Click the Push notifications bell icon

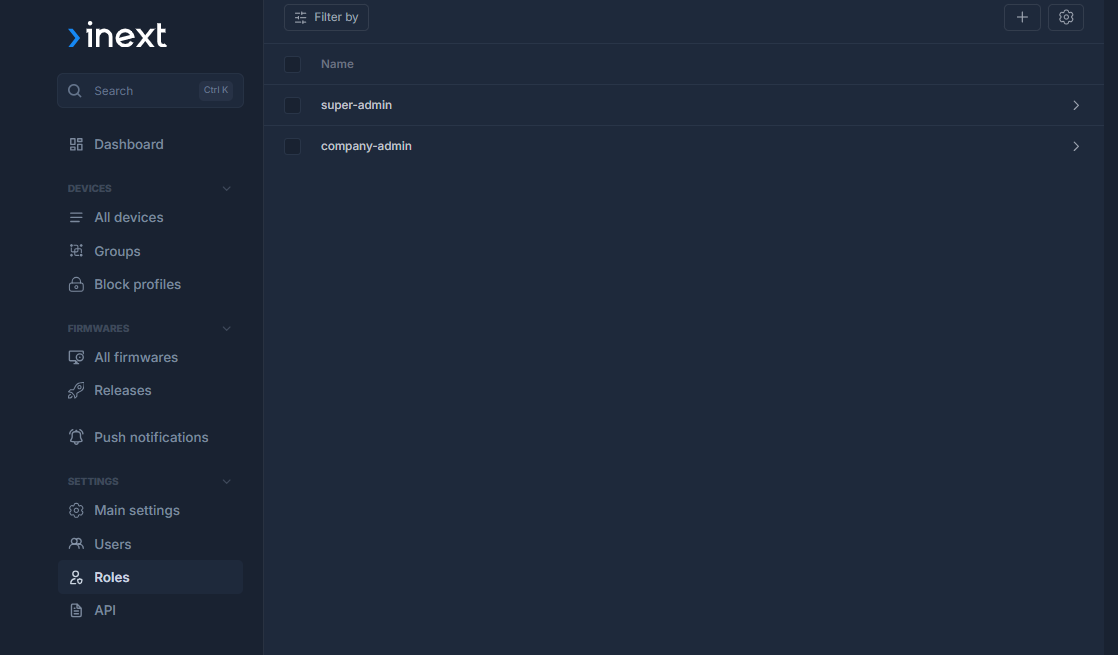coord(76,437)
